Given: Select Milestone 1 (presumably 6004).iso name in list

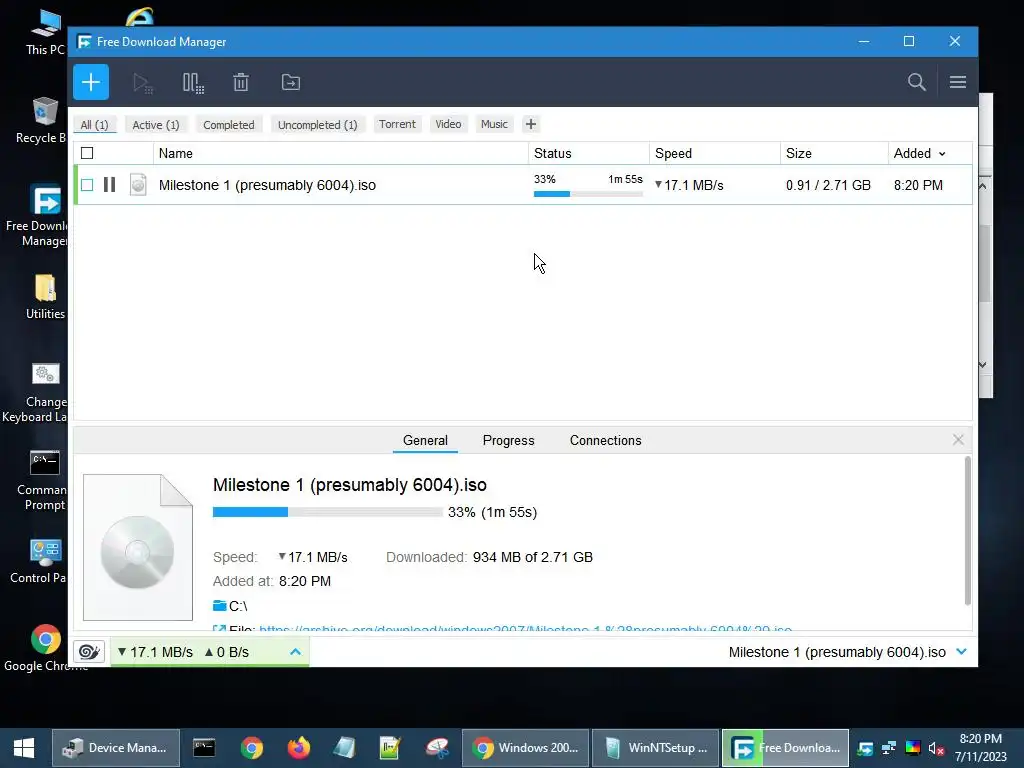Looking at the screenshot, I should coord(267,185).
